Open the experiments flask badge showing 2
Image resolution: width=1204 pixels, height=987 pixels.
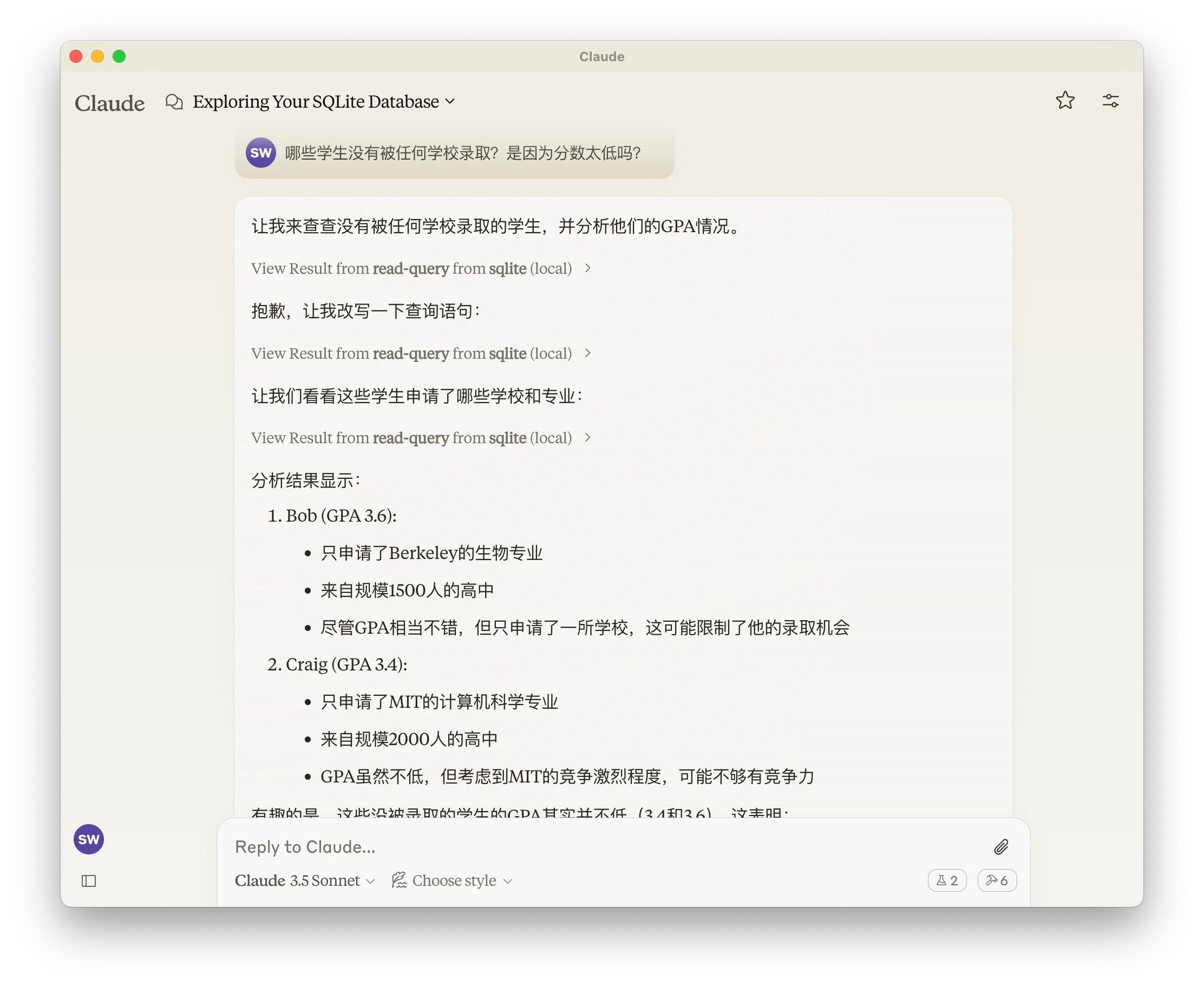point(947,881)
